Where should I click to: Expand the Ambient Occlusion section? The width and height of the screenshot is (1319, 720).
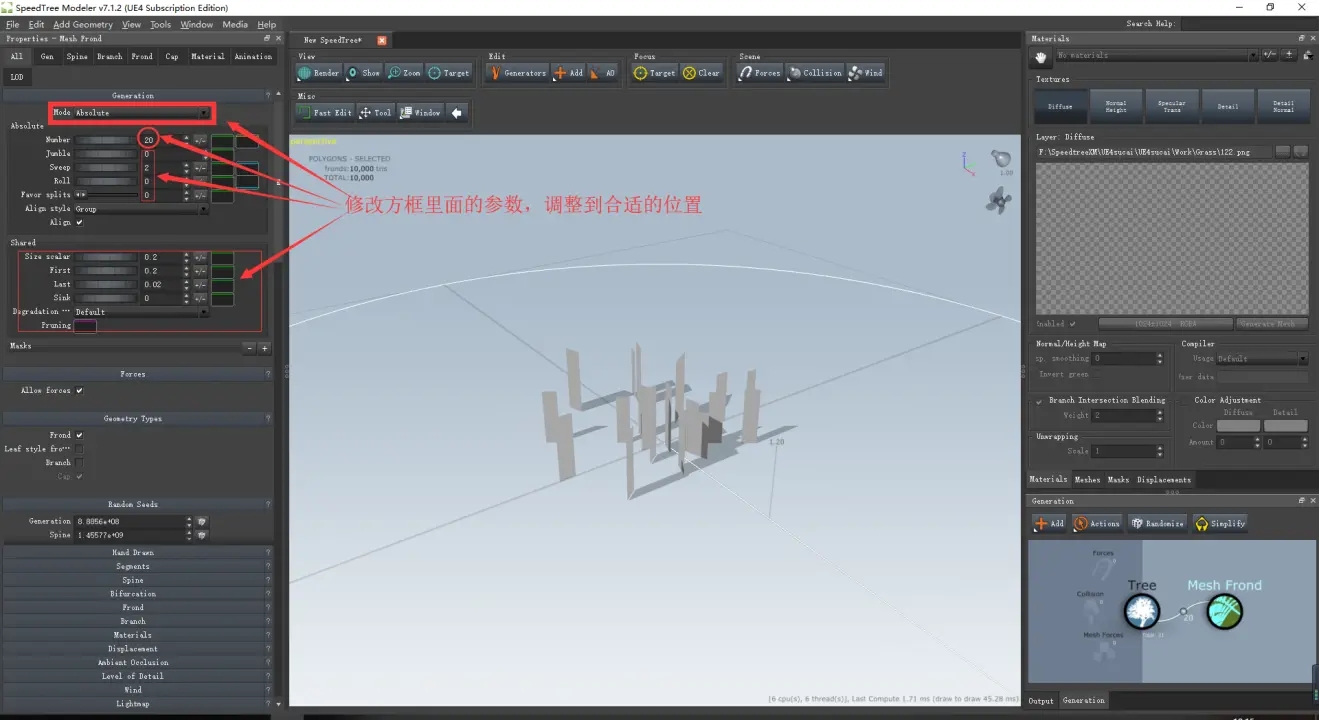133,662
